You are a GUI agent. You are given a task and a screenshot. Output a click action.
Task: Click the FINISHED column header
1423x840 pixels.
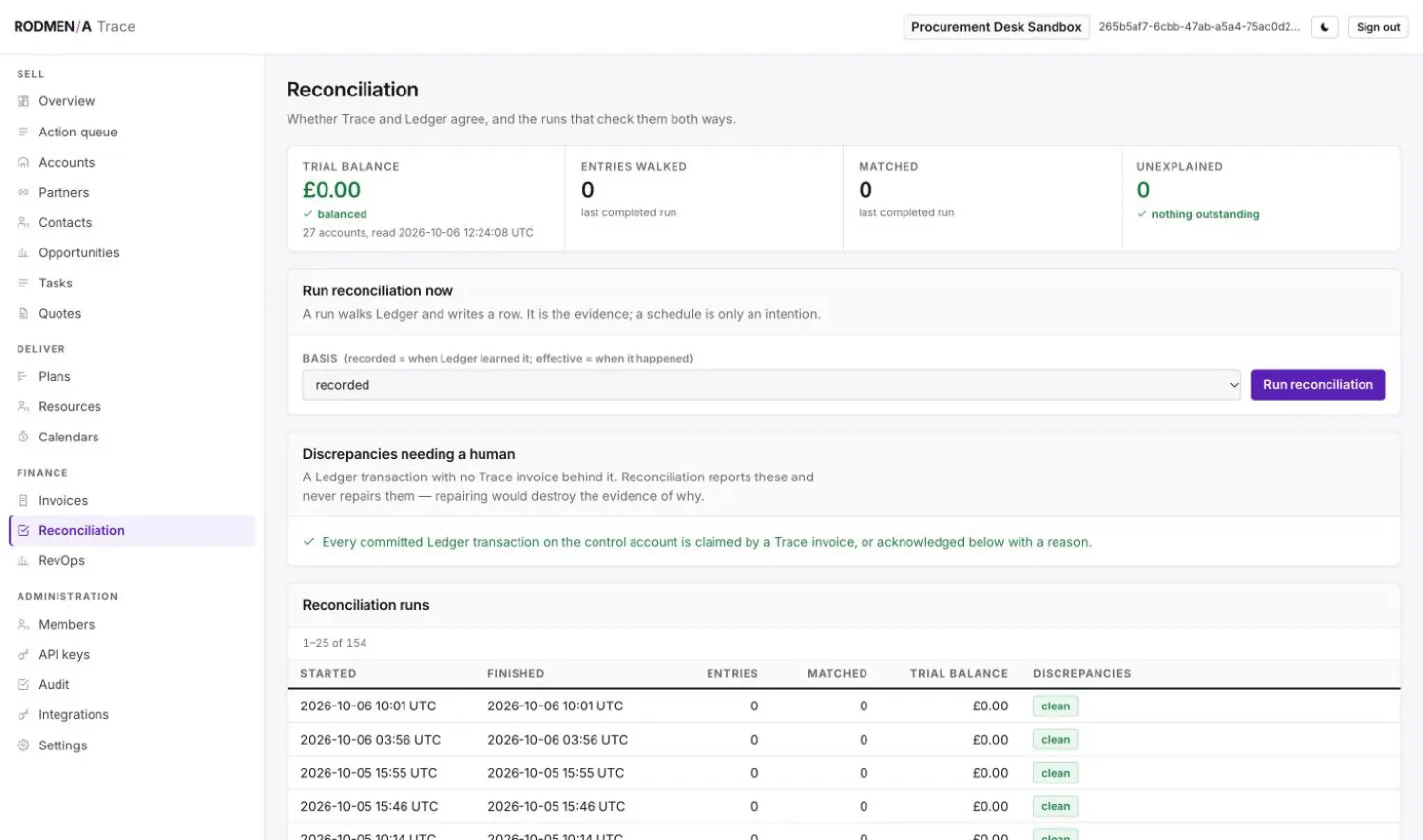(516, 673)
